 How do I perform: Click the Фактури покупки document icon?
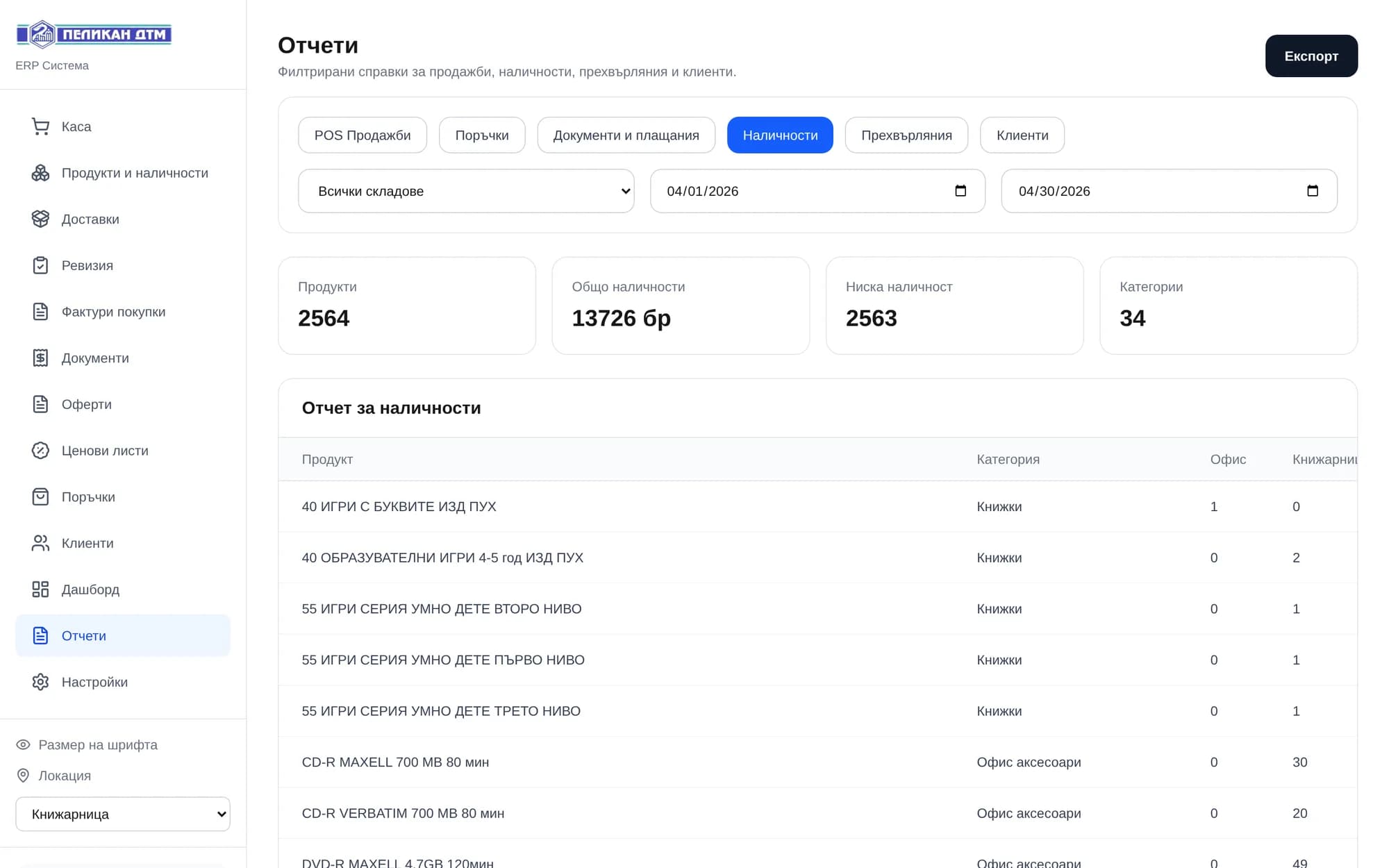(40, 312)
